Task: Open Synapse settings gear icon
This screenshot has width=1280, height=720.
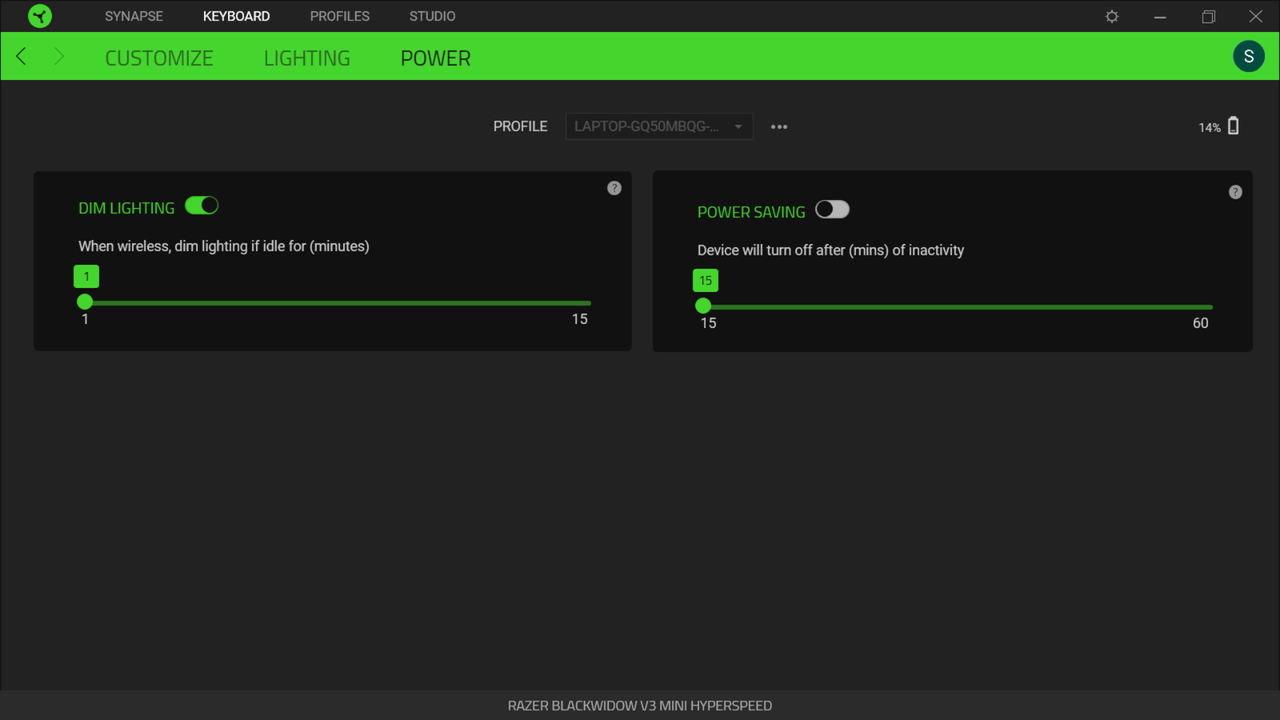Action: coord(1111,16)
